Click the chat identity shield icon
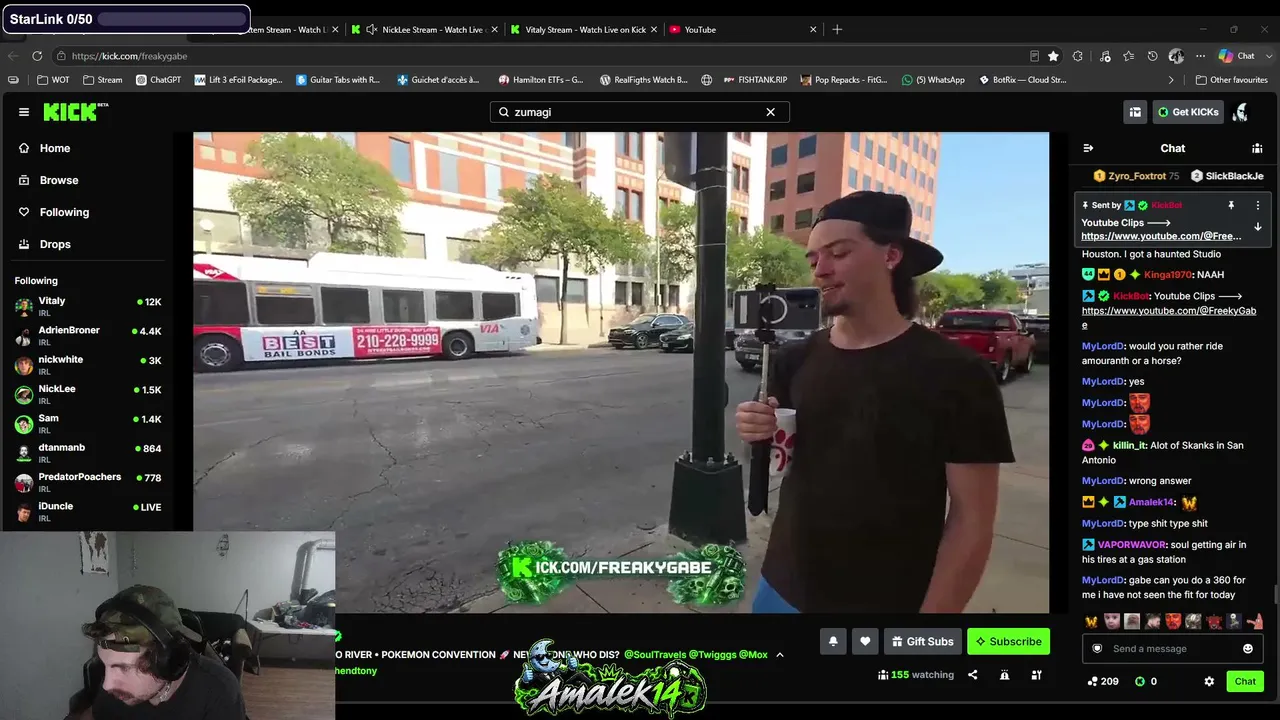 click(1097, 648)
